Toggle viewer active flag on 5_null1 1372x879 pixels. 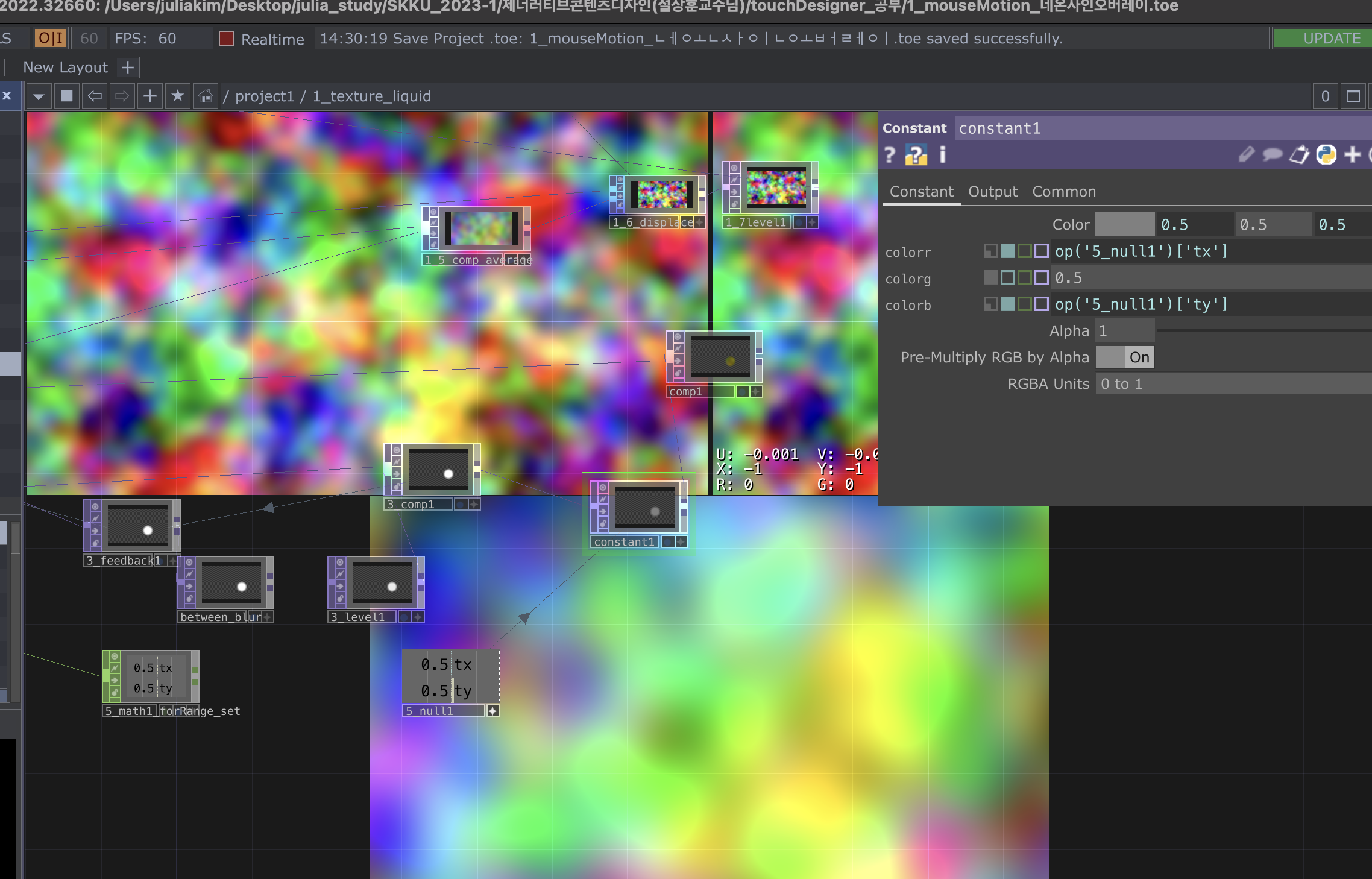click(493, 711)
